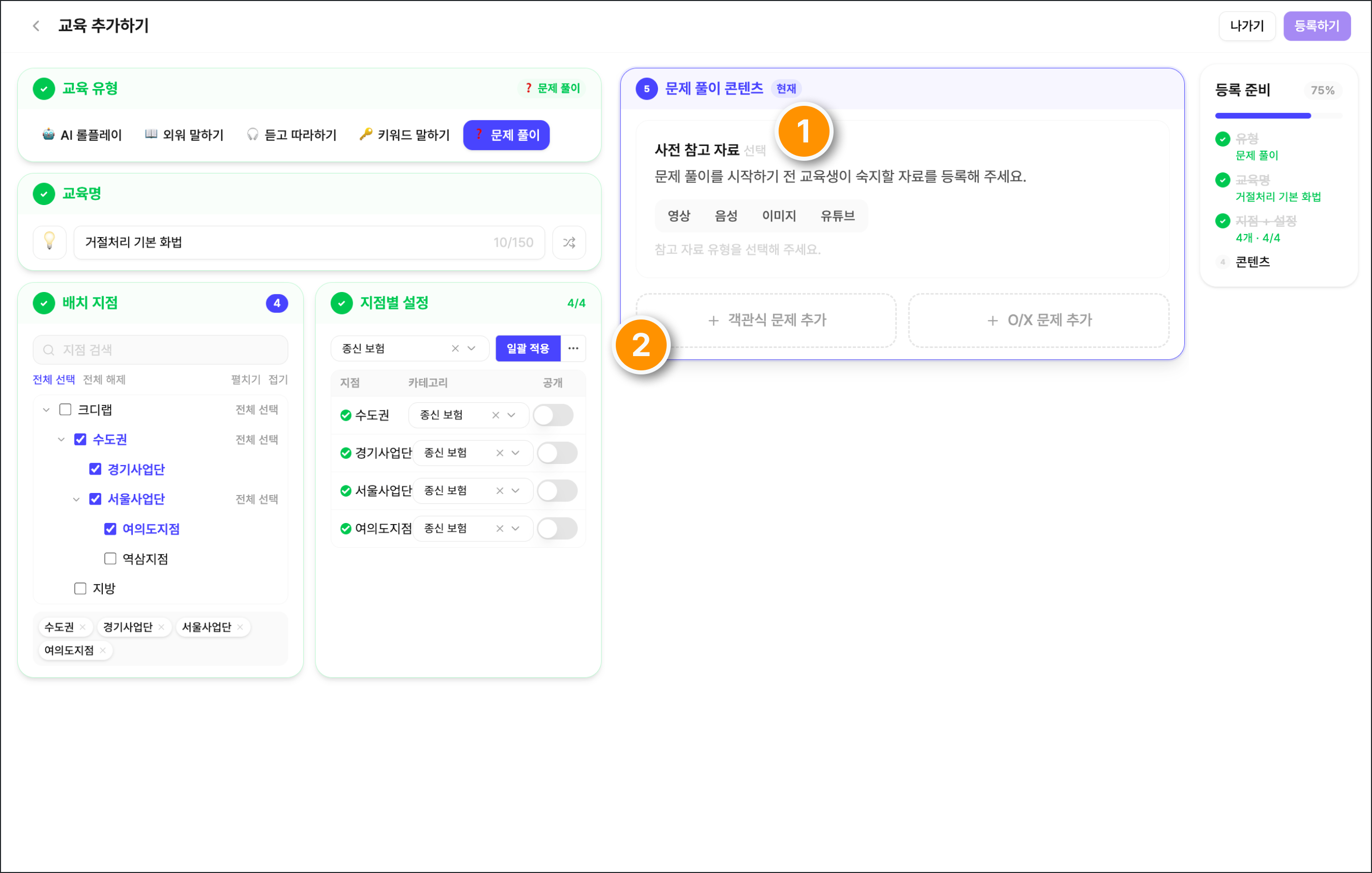Image resolution: width=1372 pixels, height=873 pixels.
Task: Open the category dropdown for 여의도지점
Action: (x=515, y=528)
